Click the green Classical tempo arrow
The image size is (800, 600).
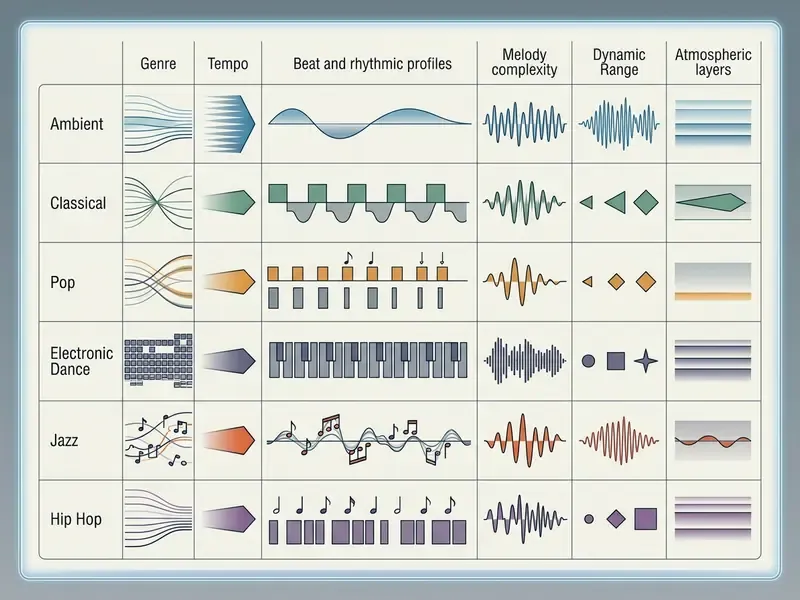229,202
